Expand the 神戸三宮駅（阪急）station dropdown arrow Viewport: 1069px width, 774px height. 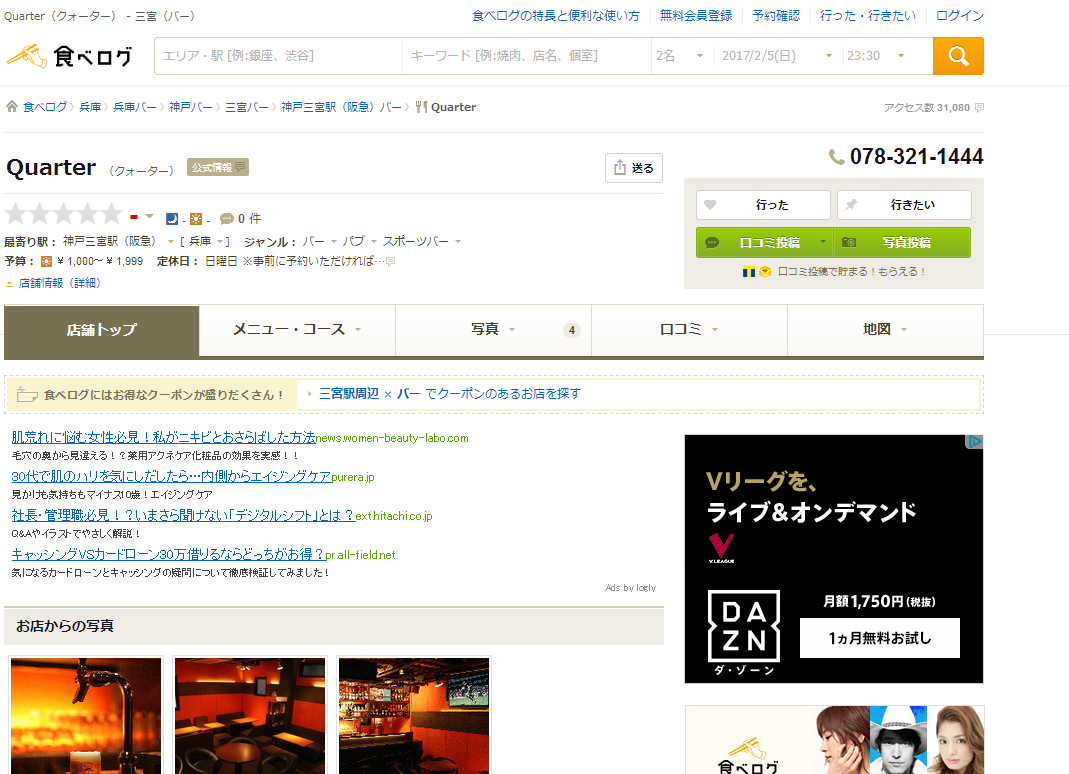[x=171, y=241]
